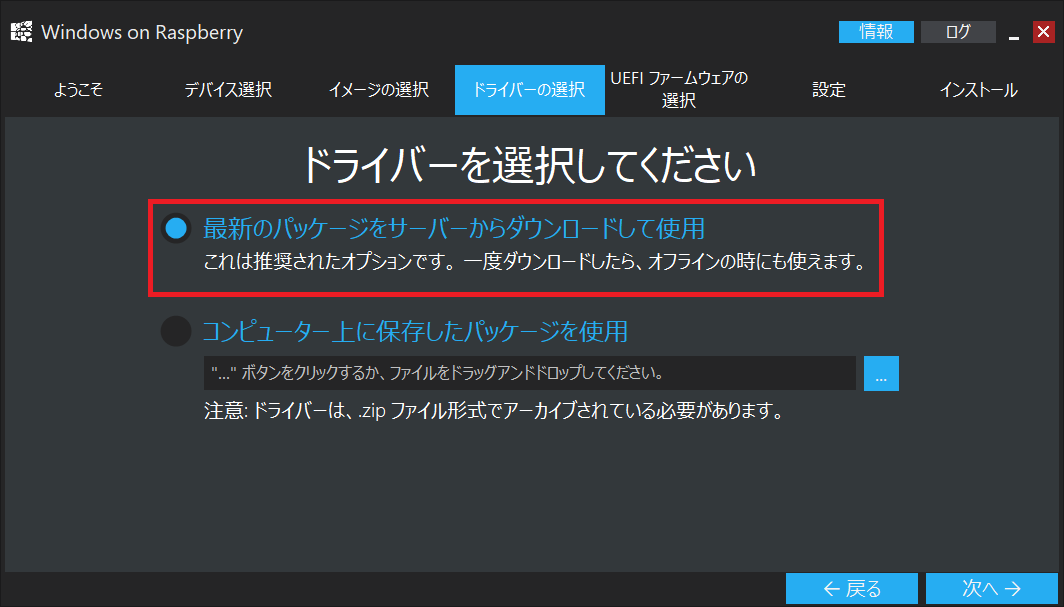1064x607 pixels.
Task: Open the ログ log view
Action: (958, 32)
